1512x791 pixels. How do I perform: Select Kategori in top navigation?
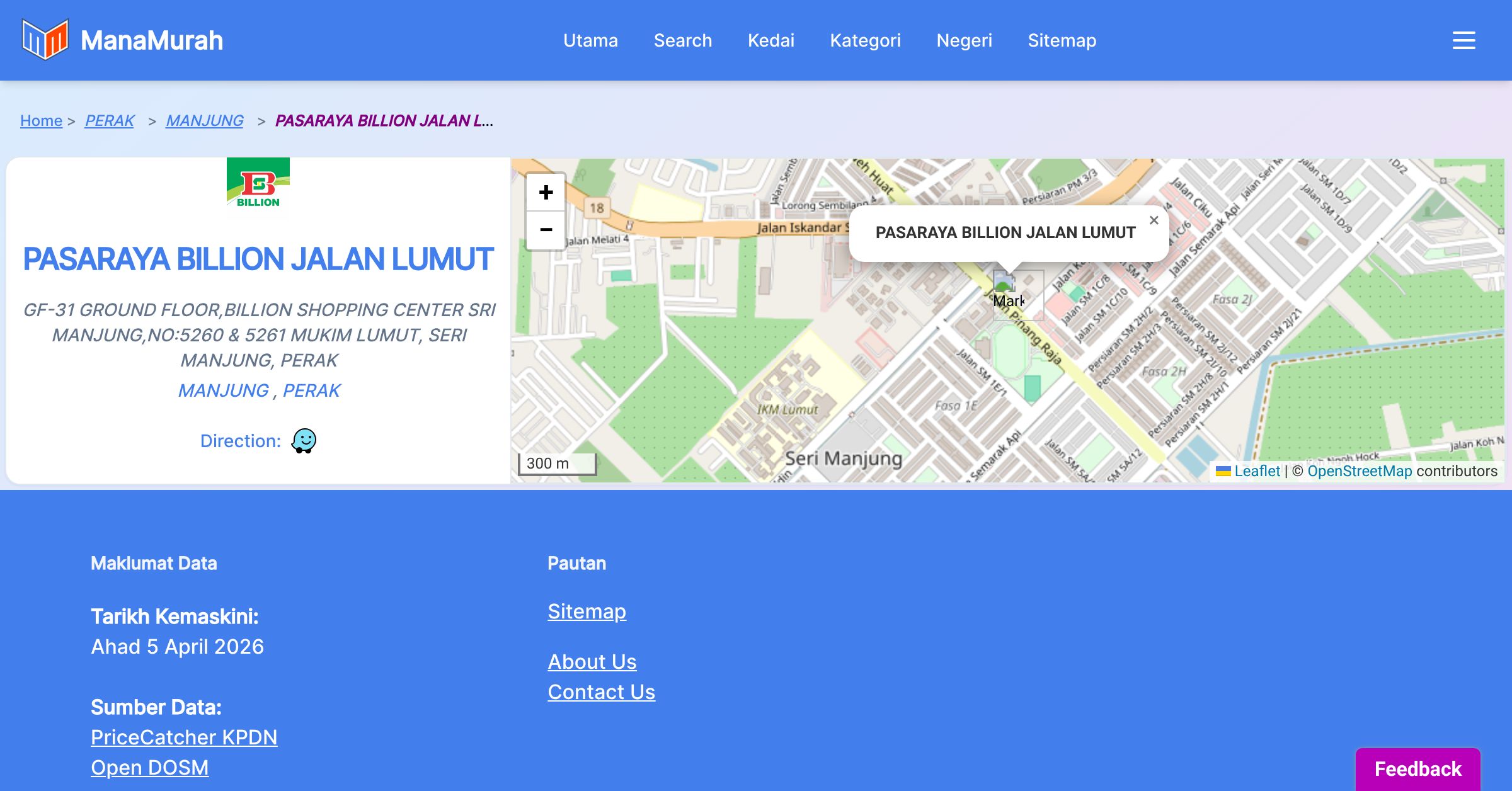pos(865,40)
